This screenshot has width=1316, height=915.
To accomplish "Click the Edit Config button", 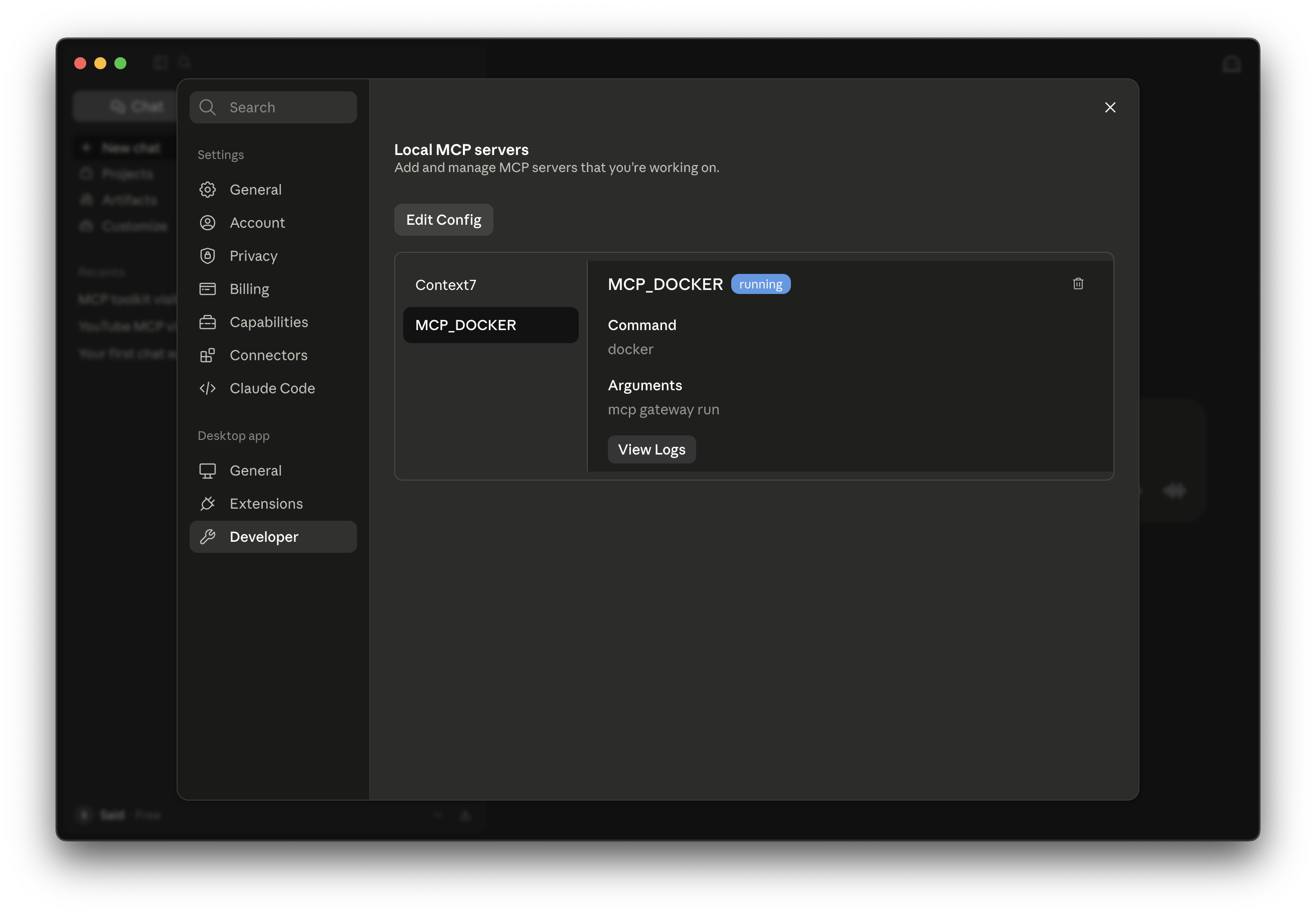I will click(444, 220).
